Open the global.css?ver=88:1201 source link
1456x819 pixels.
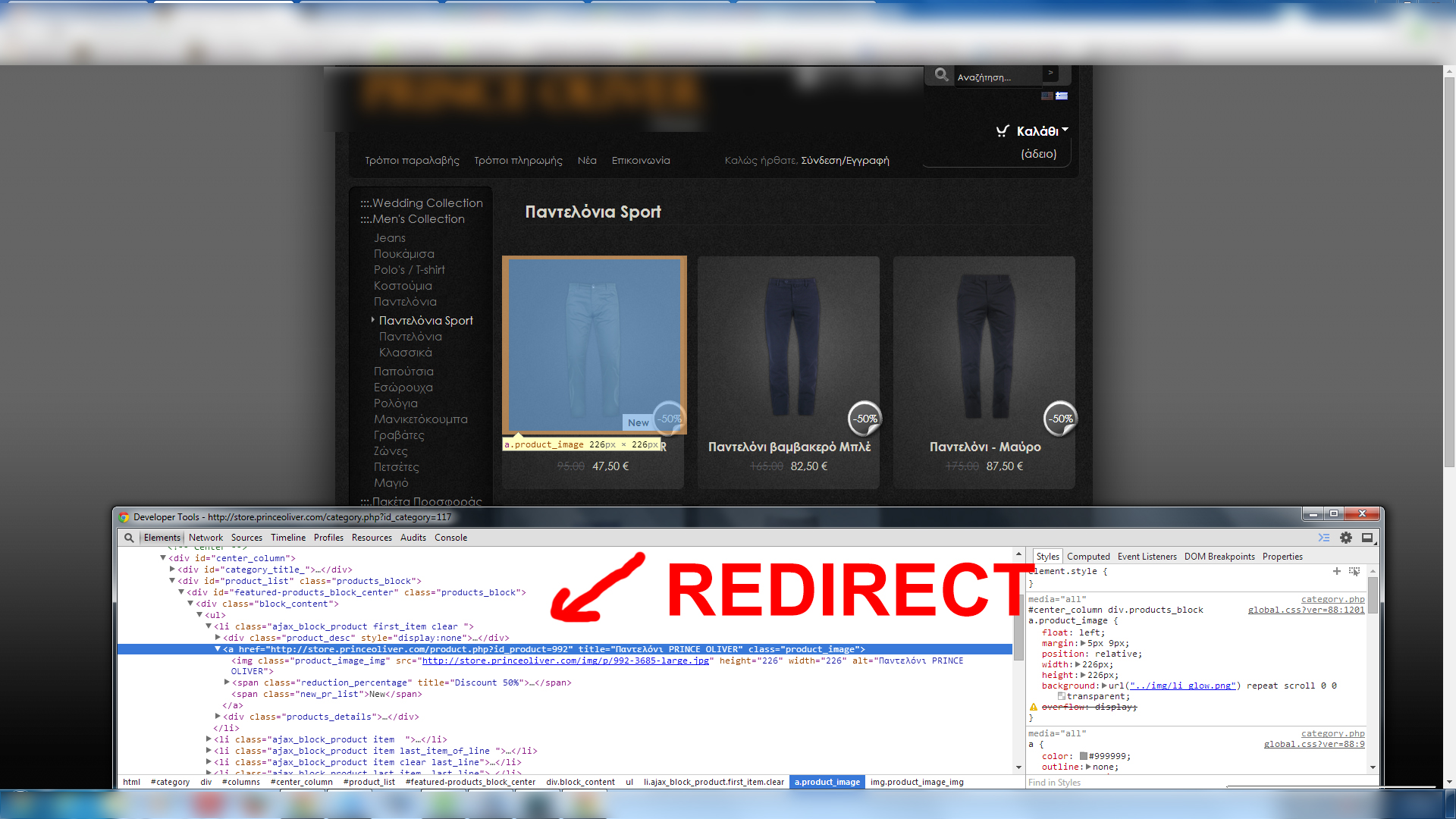pyautogui.click(x=1306, y=610)
